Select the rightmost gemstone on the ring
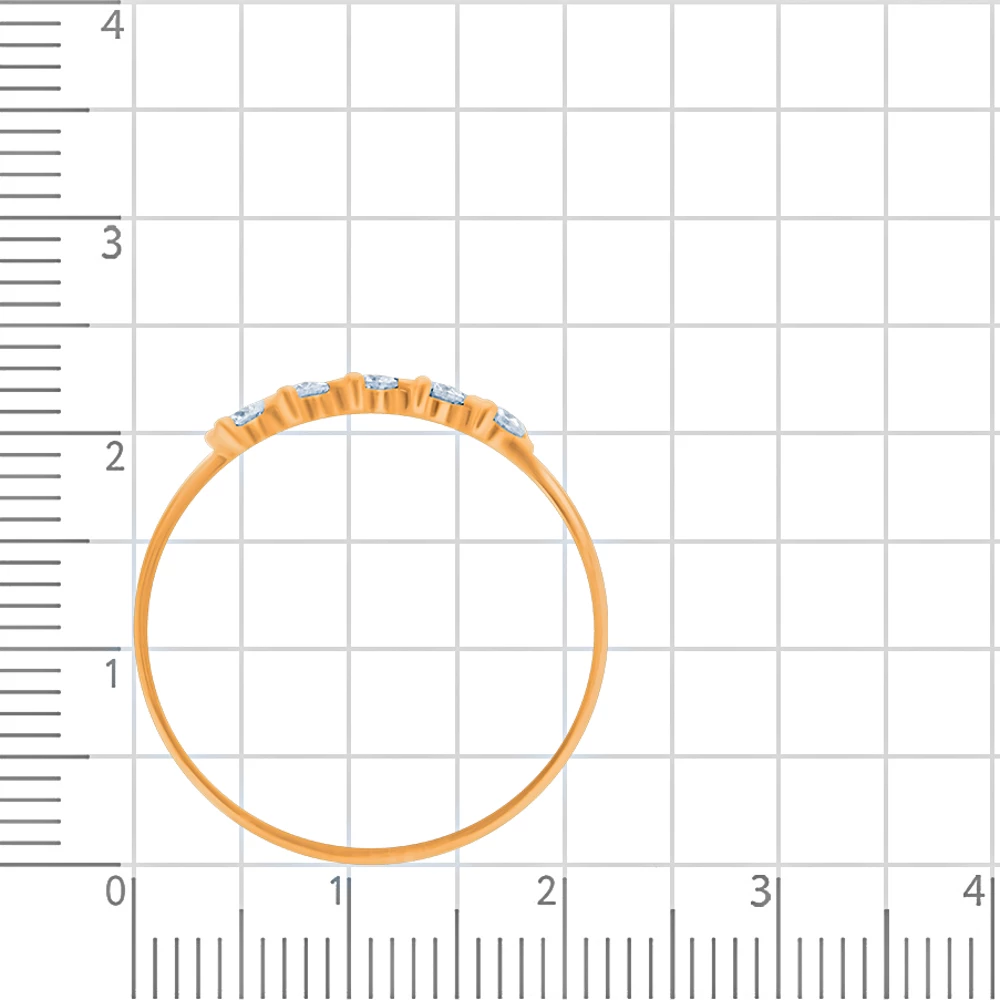Viewport: 1000px width, 1000px height. click(511, 422)
